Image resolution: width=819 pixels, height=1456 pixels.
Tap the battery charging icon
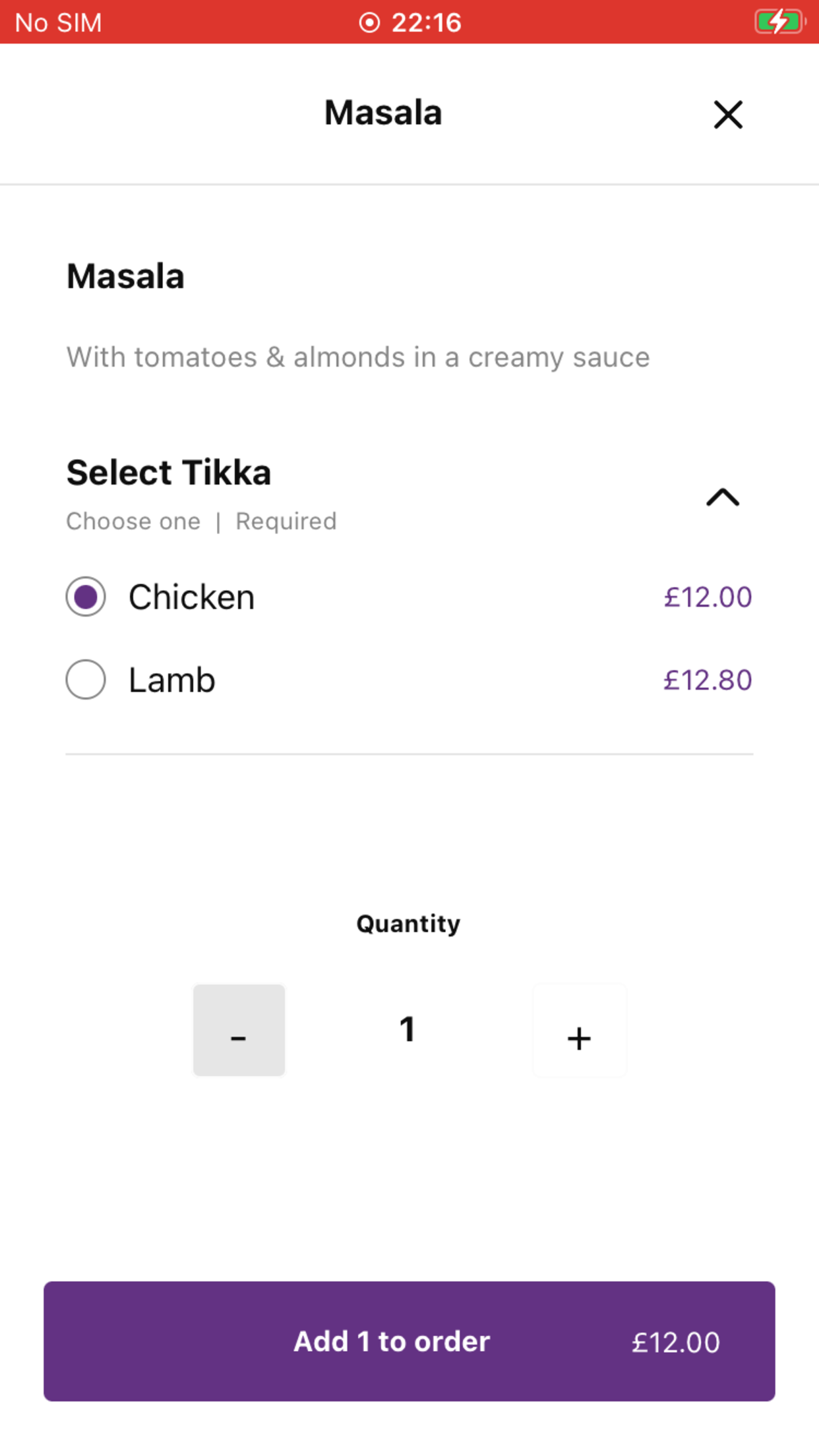(x=779, y=22)
